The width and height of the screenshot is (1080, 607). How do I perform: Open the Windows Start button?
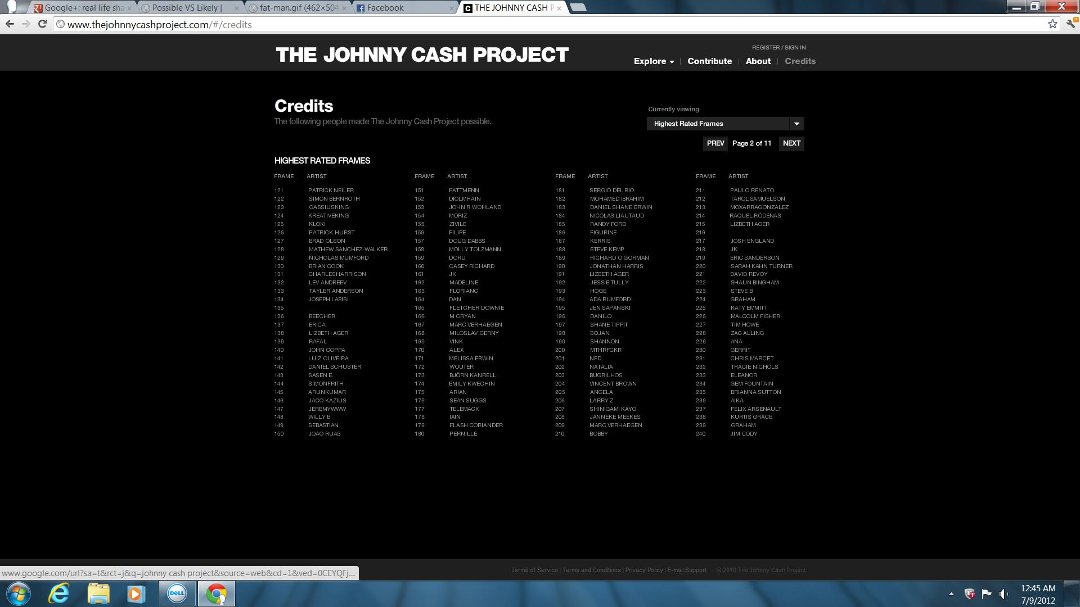click(x=18, y=594)
